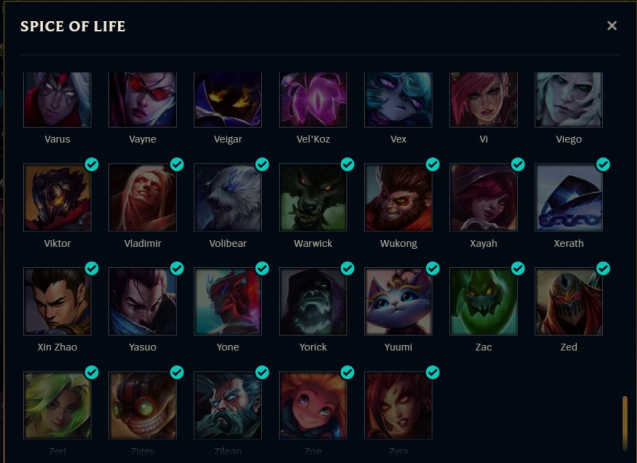Image resolution: width=637 pixels, height=463 pixels.
Task: Click the checkmark on Zyra's portrait
Action: 433,372
